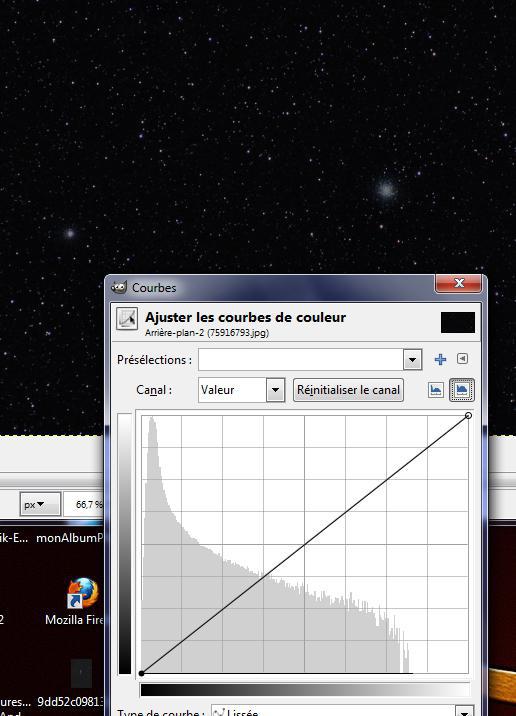Click the black image preview swatch
The width and height of the screenshot is (516, 716).
tap(458, 322)
